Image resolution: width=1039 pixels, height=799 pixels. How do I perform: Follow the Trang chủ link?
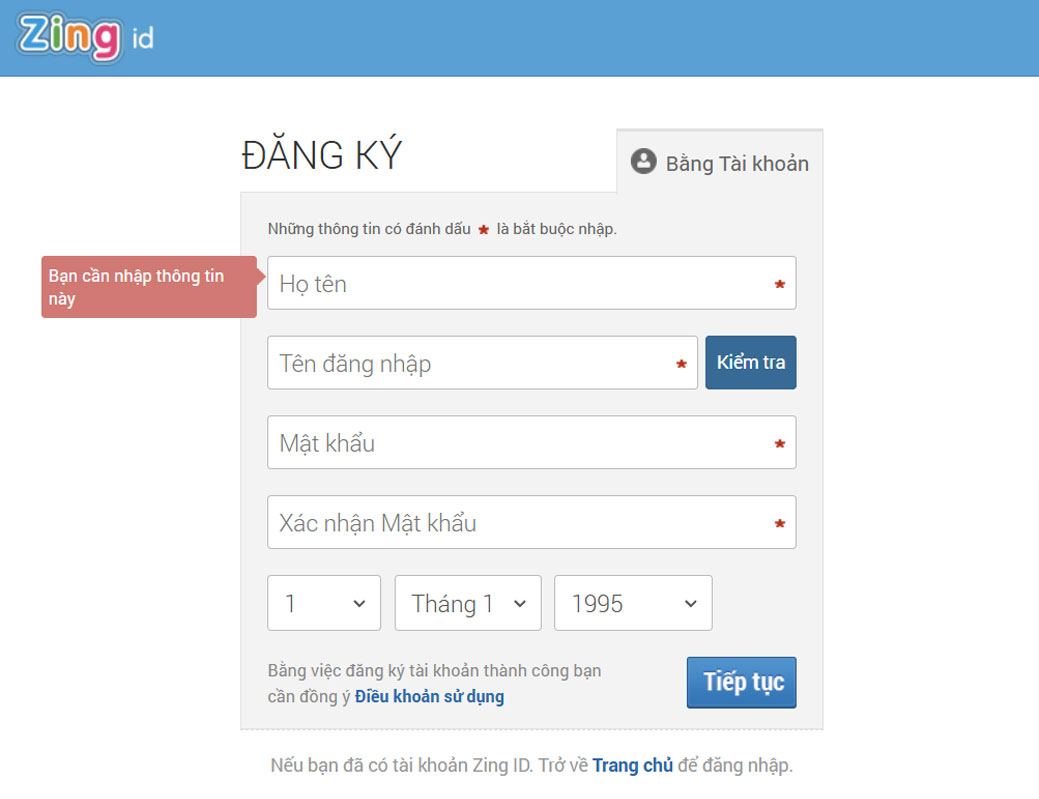pos(632,766)
